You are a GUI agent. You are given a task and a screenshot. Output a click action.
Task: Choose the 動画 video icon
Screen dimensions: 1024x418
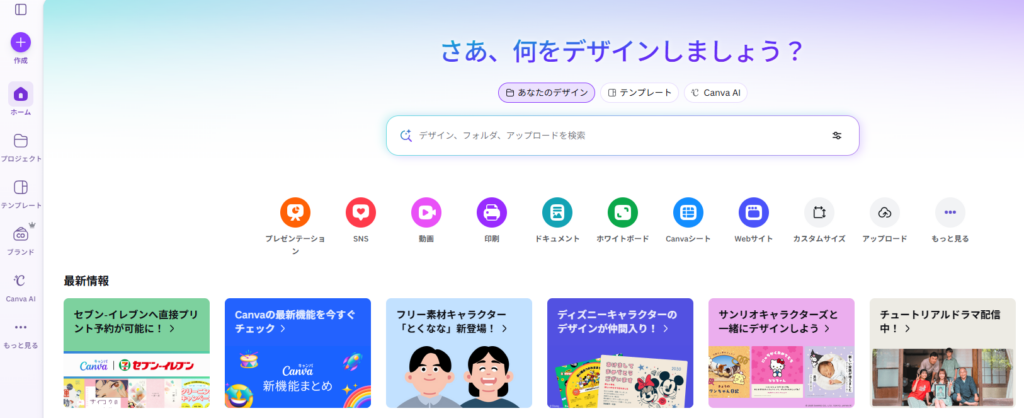click(426, 212)
